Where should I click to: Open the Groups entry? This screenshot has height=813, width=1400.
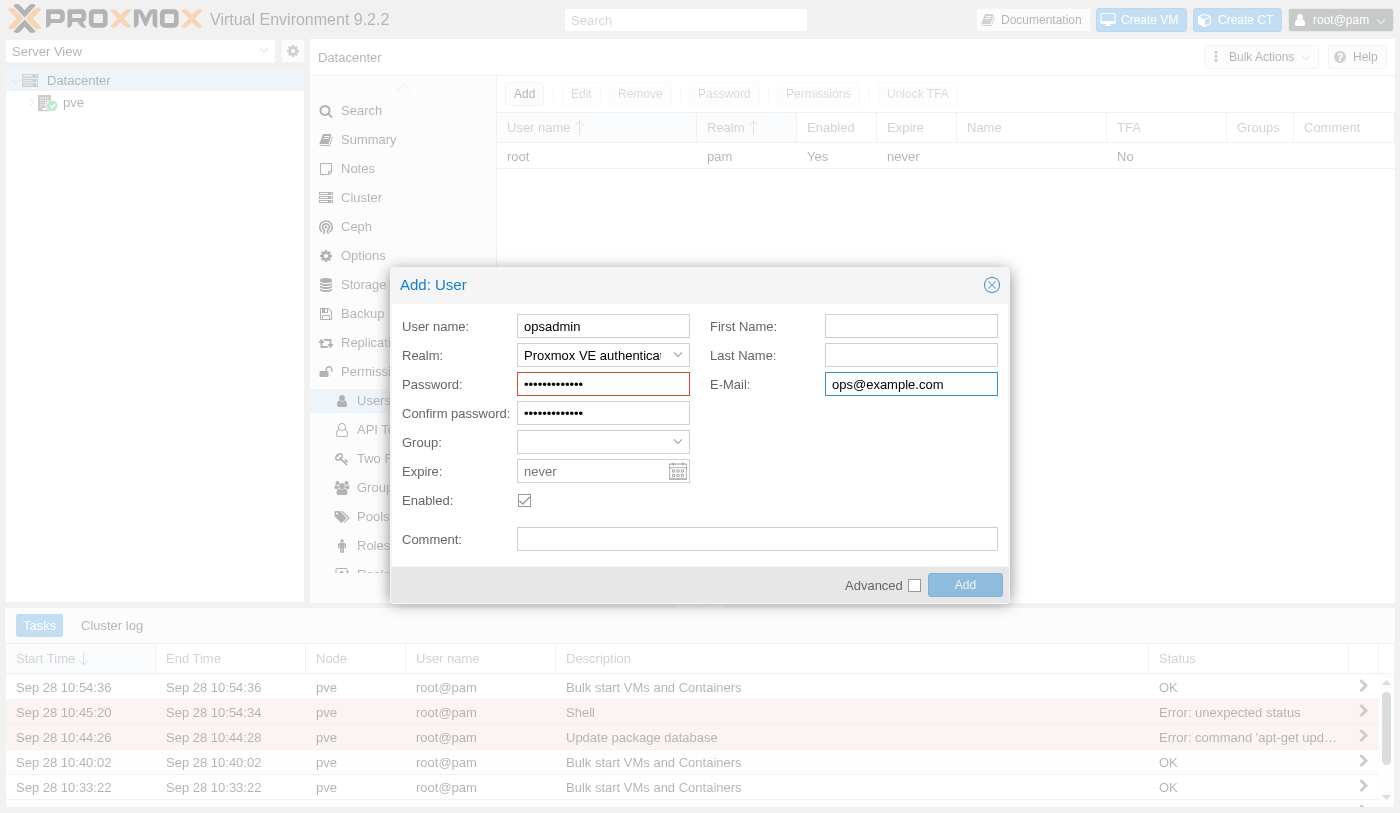(x=362, y=488)
